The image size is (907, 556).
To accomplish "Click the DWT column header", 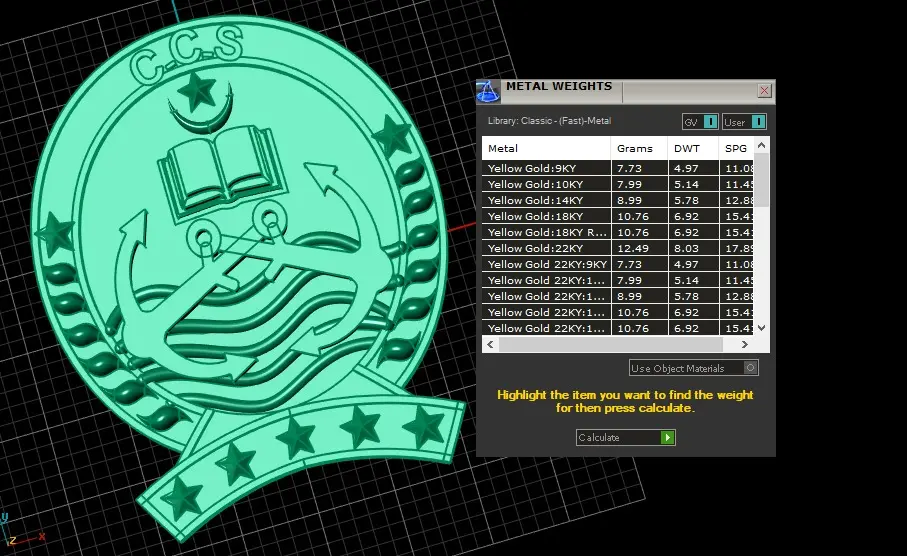I will (x=693, y=148).
